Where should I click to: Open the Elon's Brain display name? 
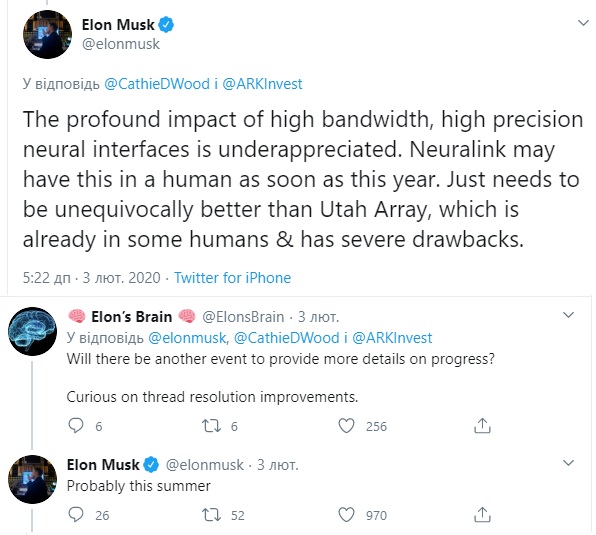[132, 317]
